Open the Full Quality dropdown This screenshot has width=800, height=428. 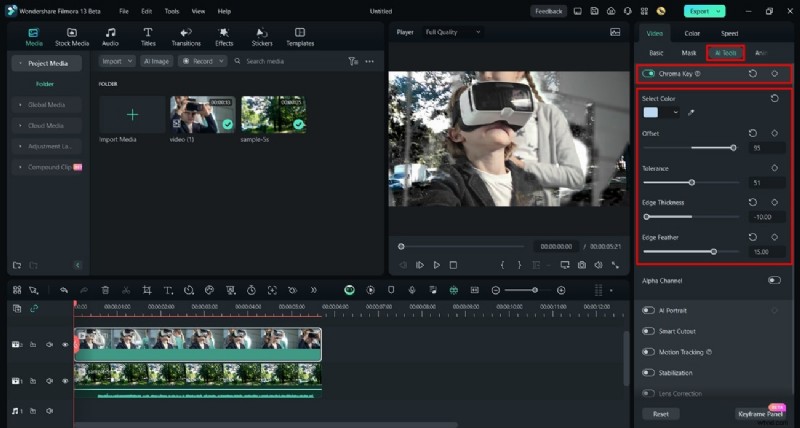(x=454, y=32)
